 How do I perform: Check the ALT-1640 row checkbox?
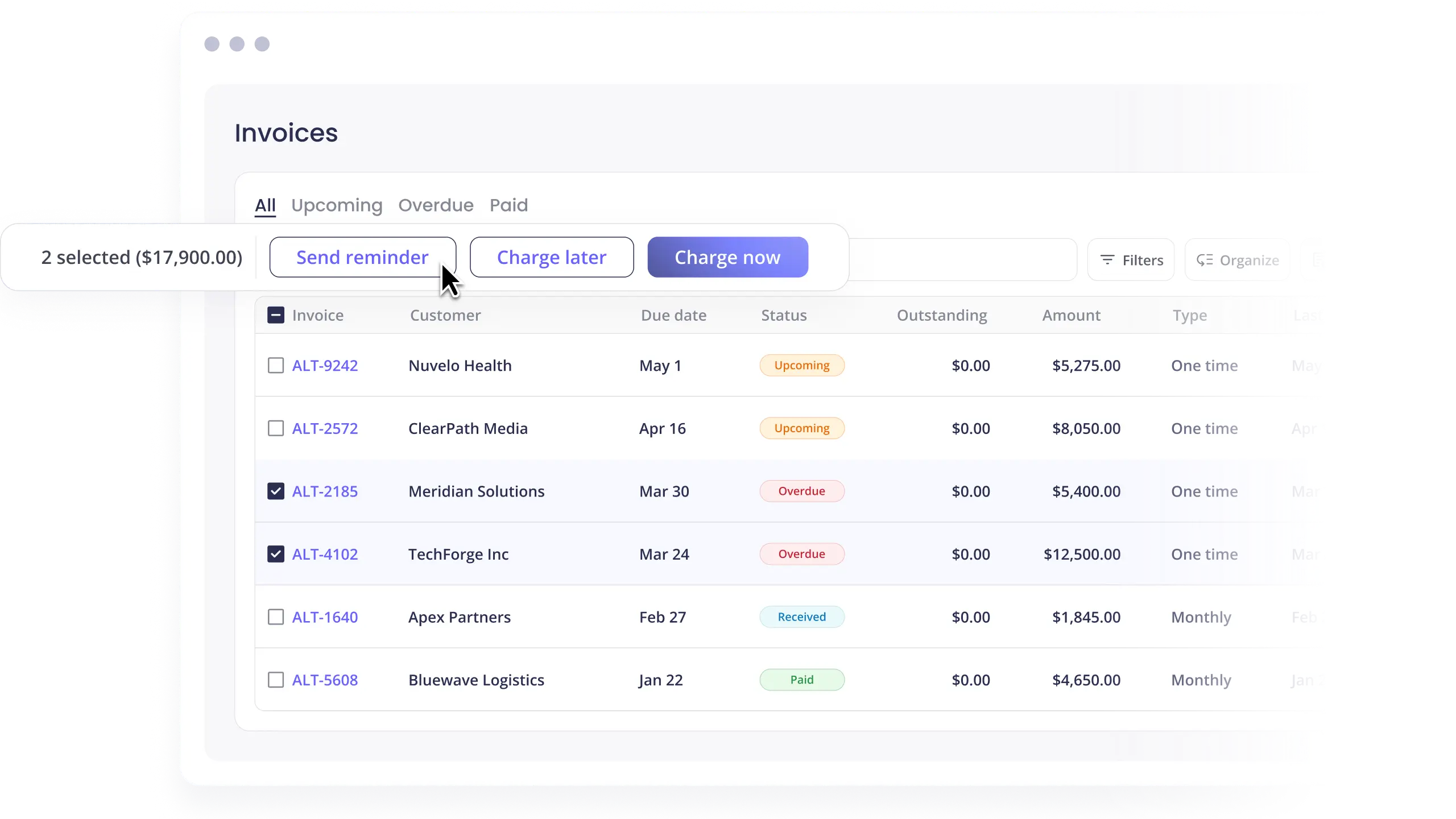(276, 617)
